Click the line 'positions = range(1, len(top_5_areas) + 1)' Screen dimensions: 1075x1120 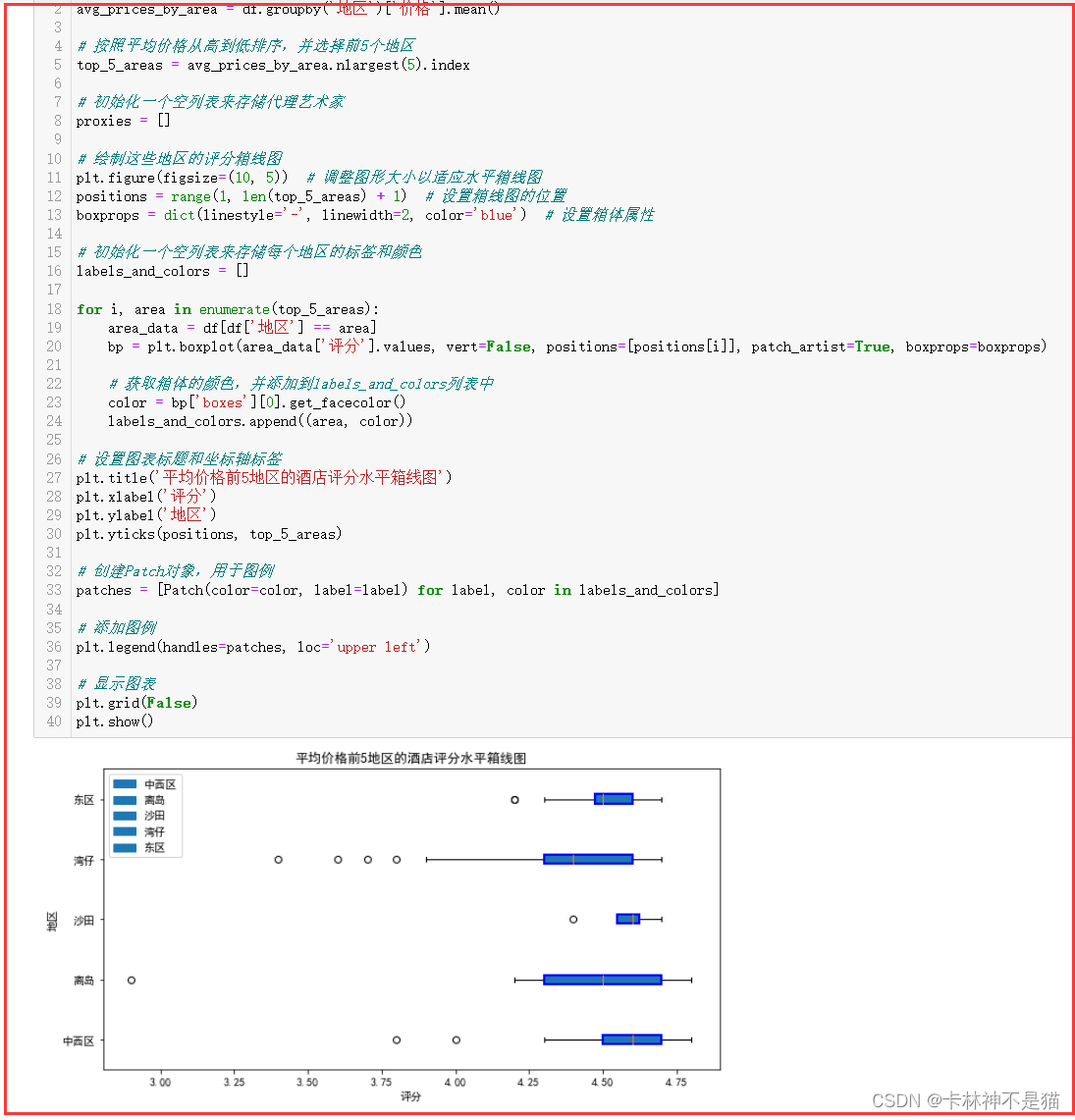(x=242, y=195)
